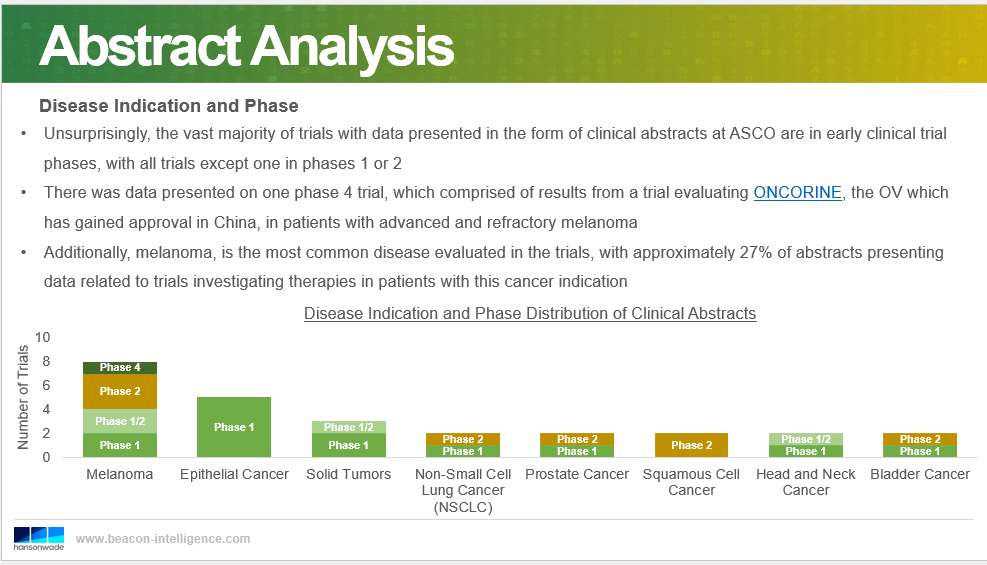The image size is (987, 565).
Task: Click the Squamous Cell Cancer Phase 2 bar
Action: [x=691, y=445]
